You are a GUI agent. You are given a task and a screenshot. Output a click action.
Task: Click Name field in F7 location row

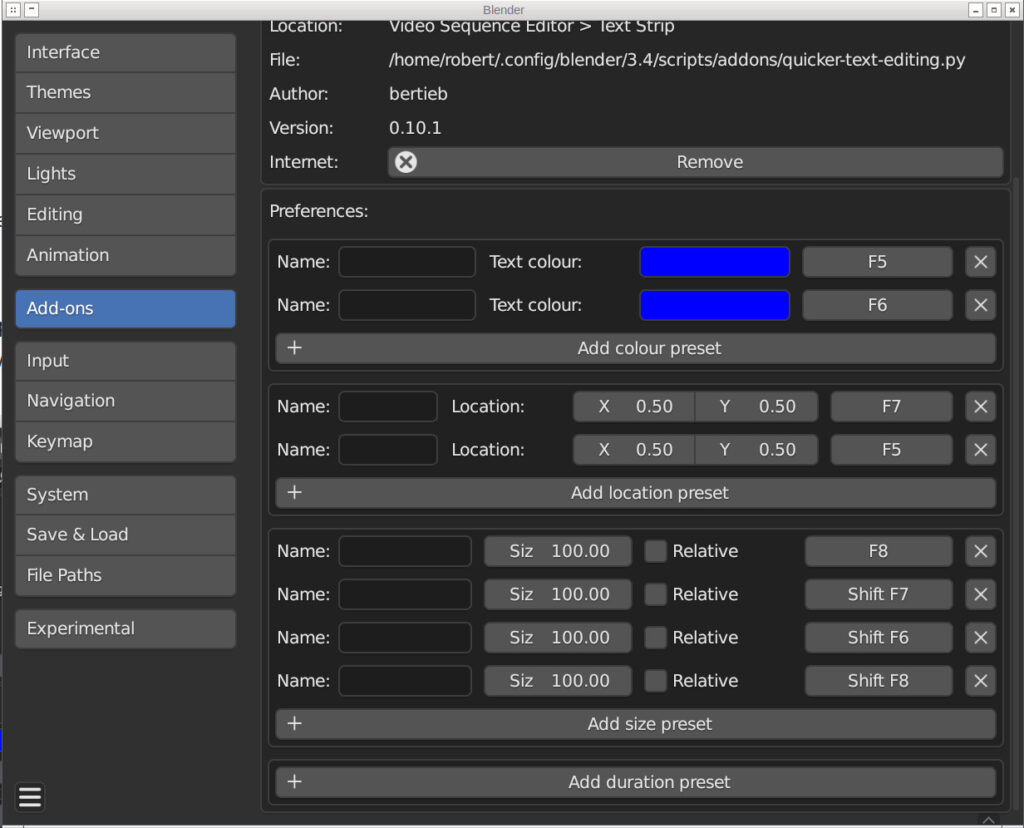click(388, 407)
